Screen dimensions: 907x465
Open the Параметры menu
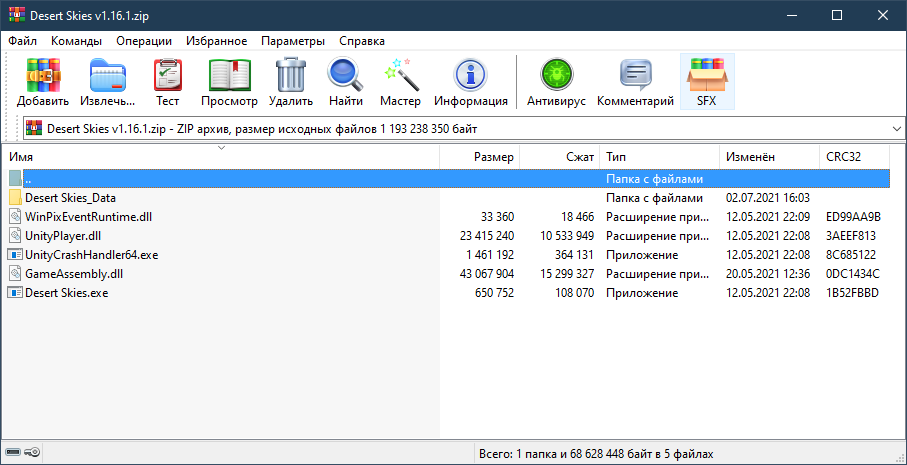(292, 41)
